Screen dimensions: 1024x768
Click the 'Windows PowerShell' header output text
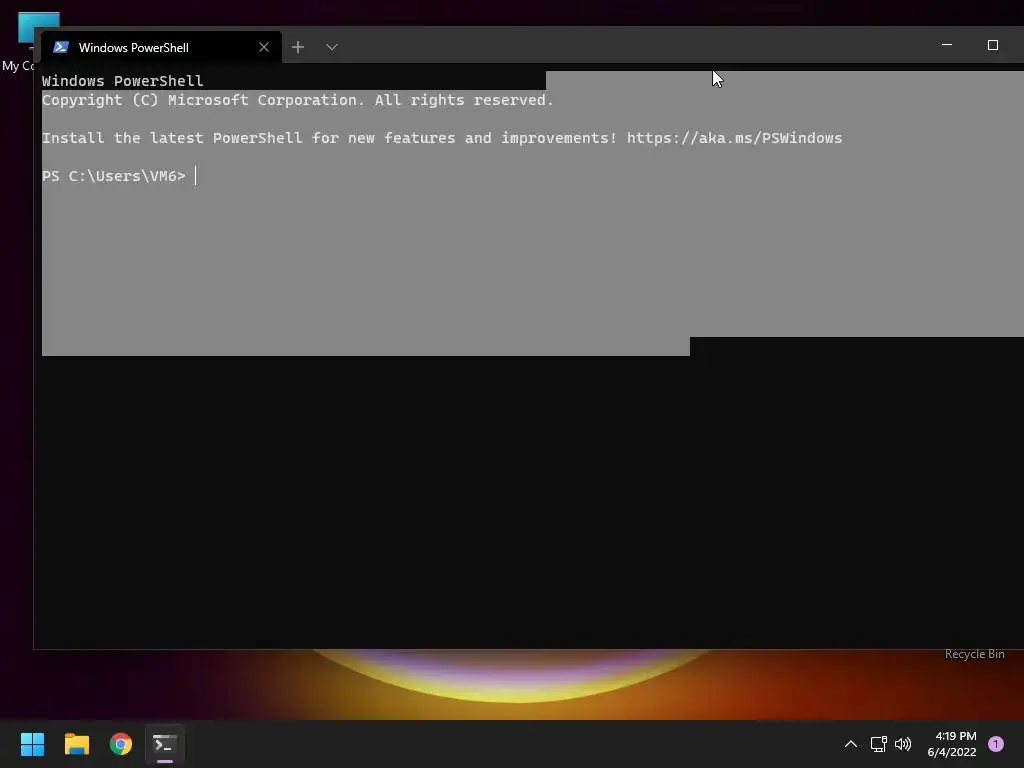(122, 81)
